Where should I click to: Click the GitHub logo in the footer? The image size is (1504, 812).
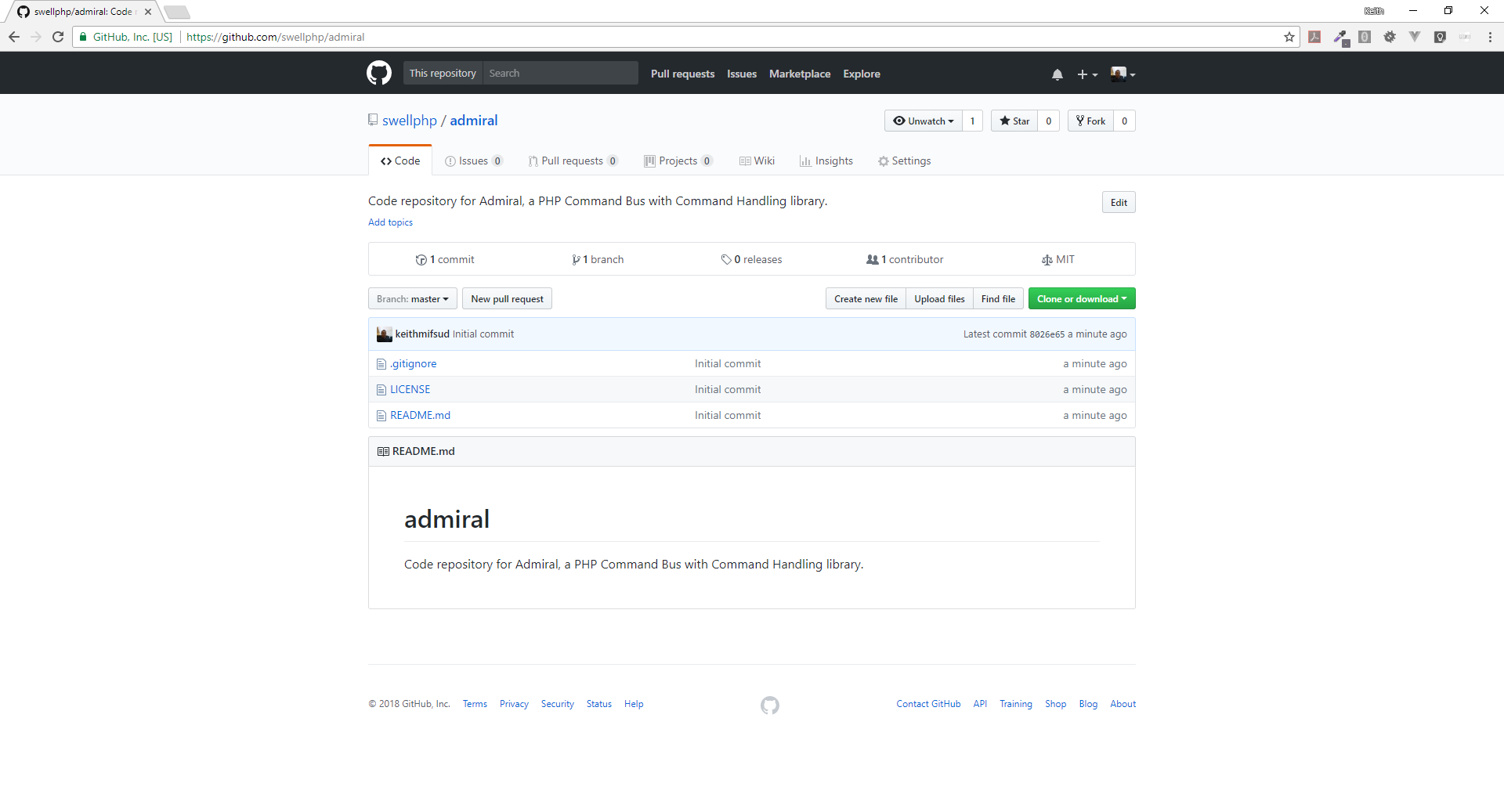point(770,706)
